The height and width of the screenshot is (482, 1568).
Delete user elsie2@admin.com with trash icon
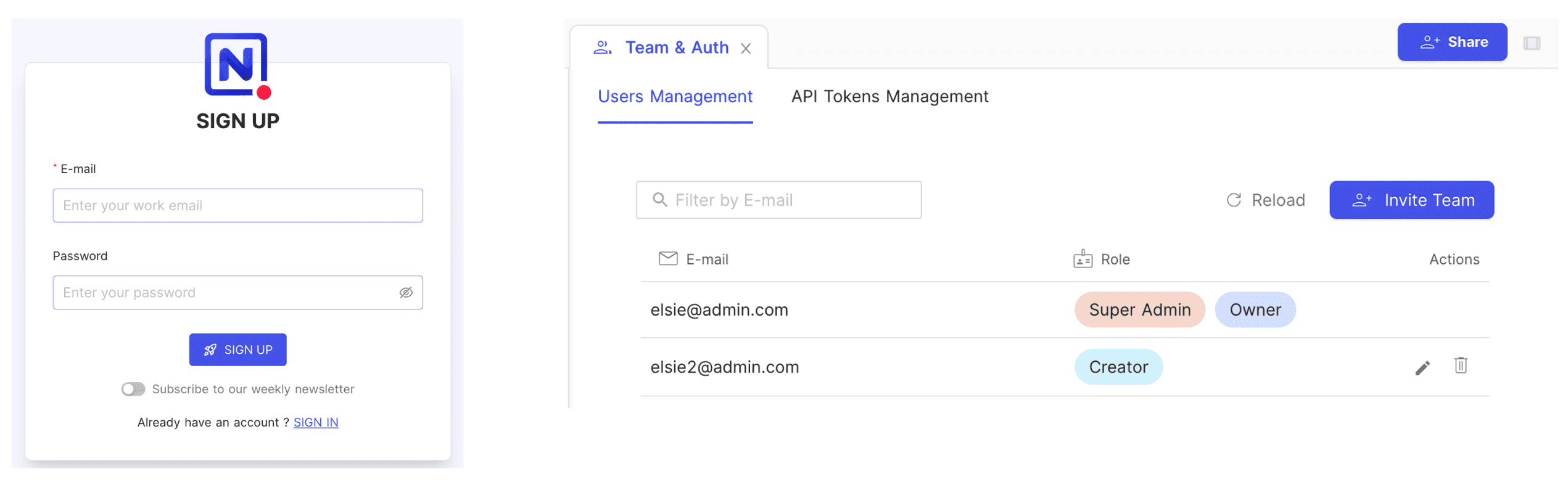pos(1460,366)
